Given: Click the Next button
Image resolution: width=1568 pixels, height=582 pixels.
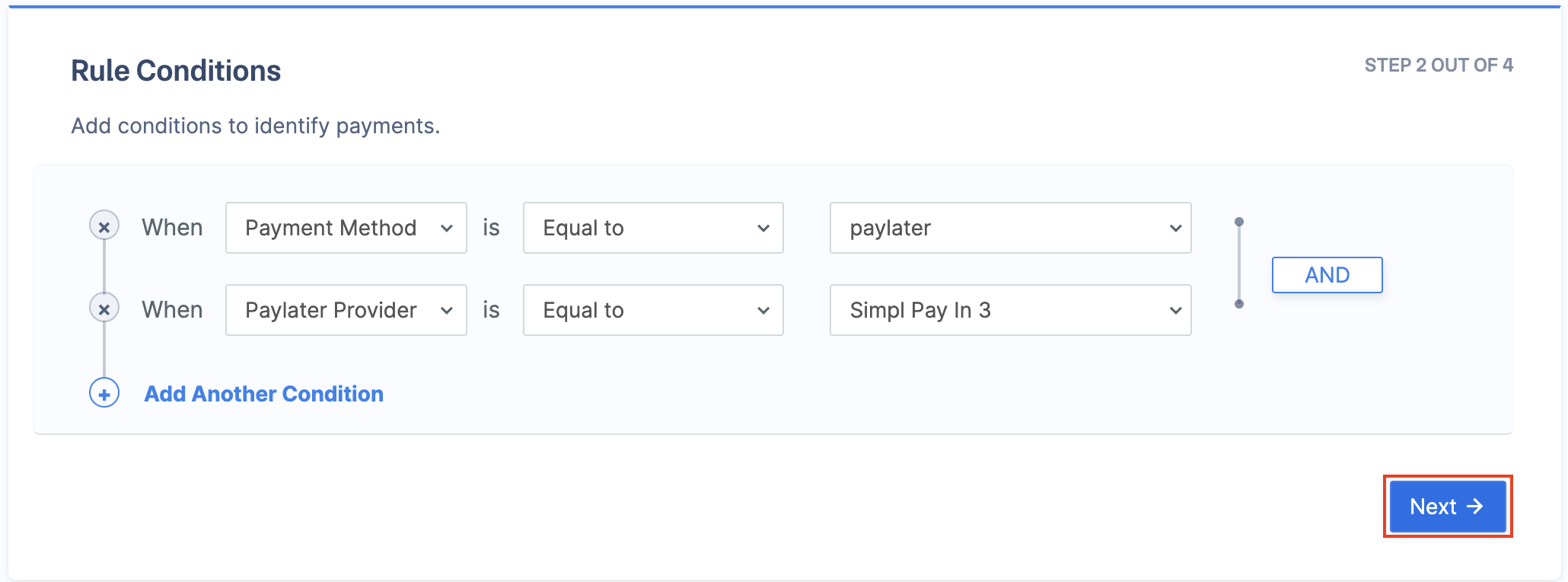Looking at the screenshot, I should tap(1448, 506).
